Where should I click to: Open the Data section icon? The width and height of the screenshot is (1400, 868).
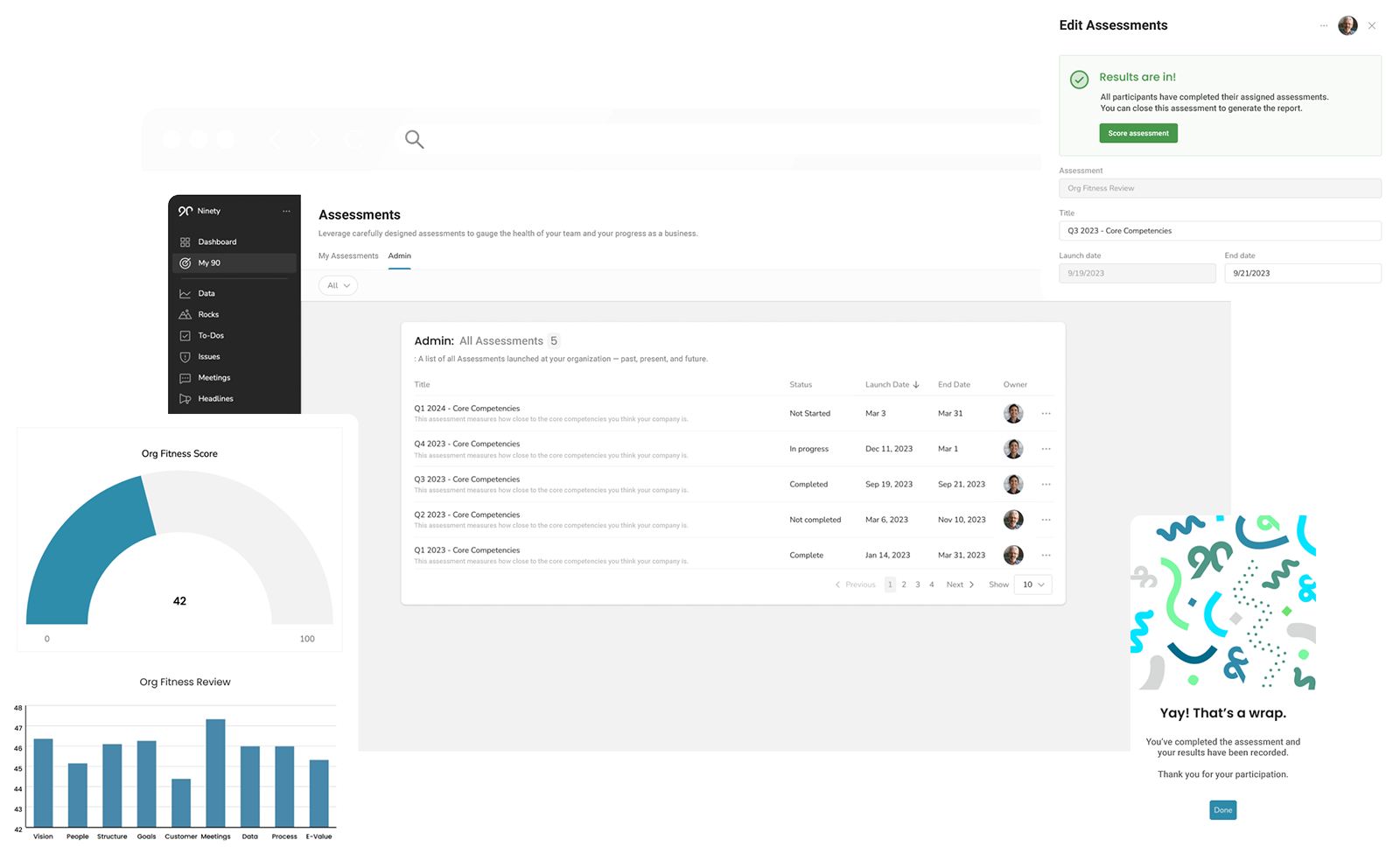pyautogui.click(x=186, y=293)
